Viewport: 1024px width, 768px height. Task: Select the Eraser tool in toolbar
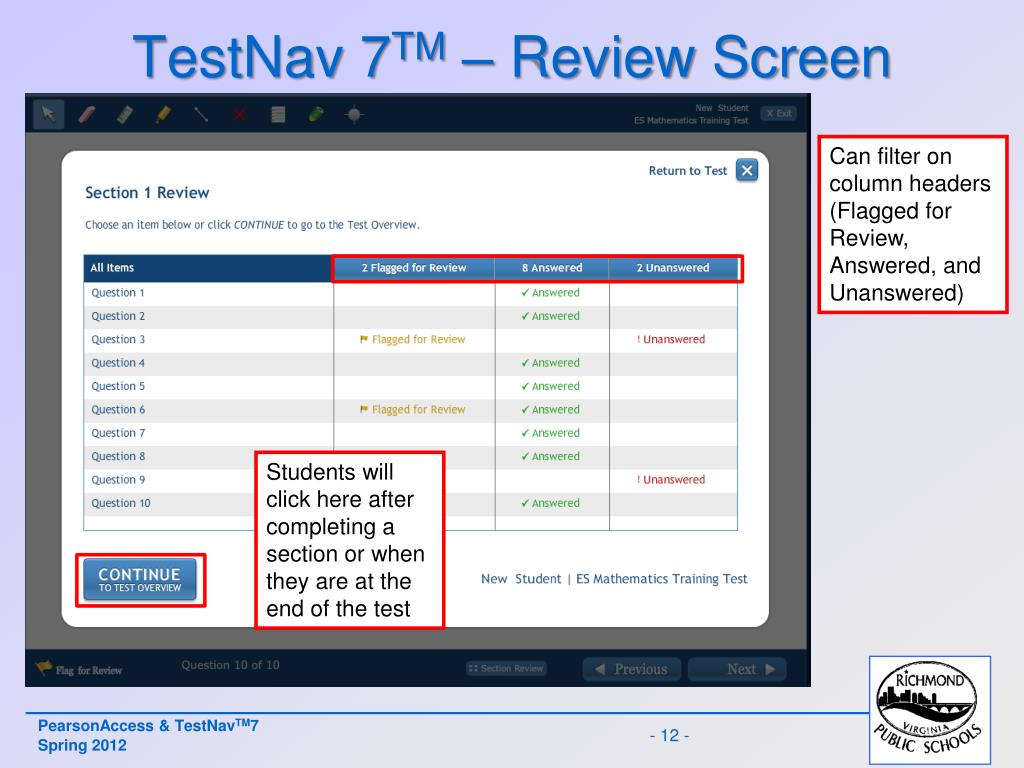coord(87,115)
